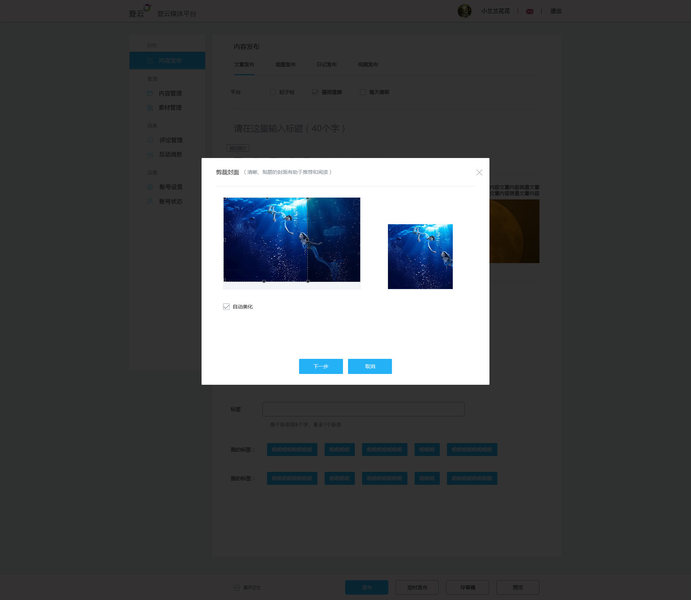Switch to the 视频发布 tab
The height and width of the screenshot is (600, 691).
tap(368, 65)
